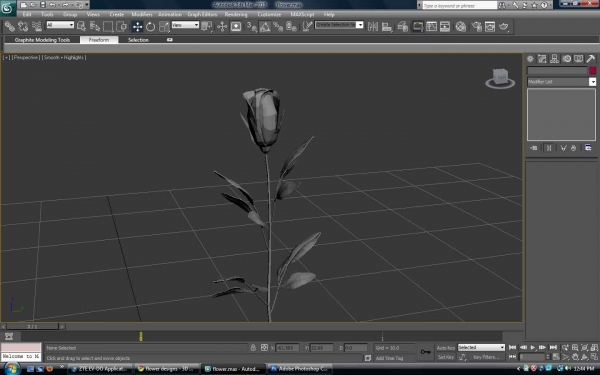
Task: Activate the Select and Rotate tool
Action: [150, 26]
